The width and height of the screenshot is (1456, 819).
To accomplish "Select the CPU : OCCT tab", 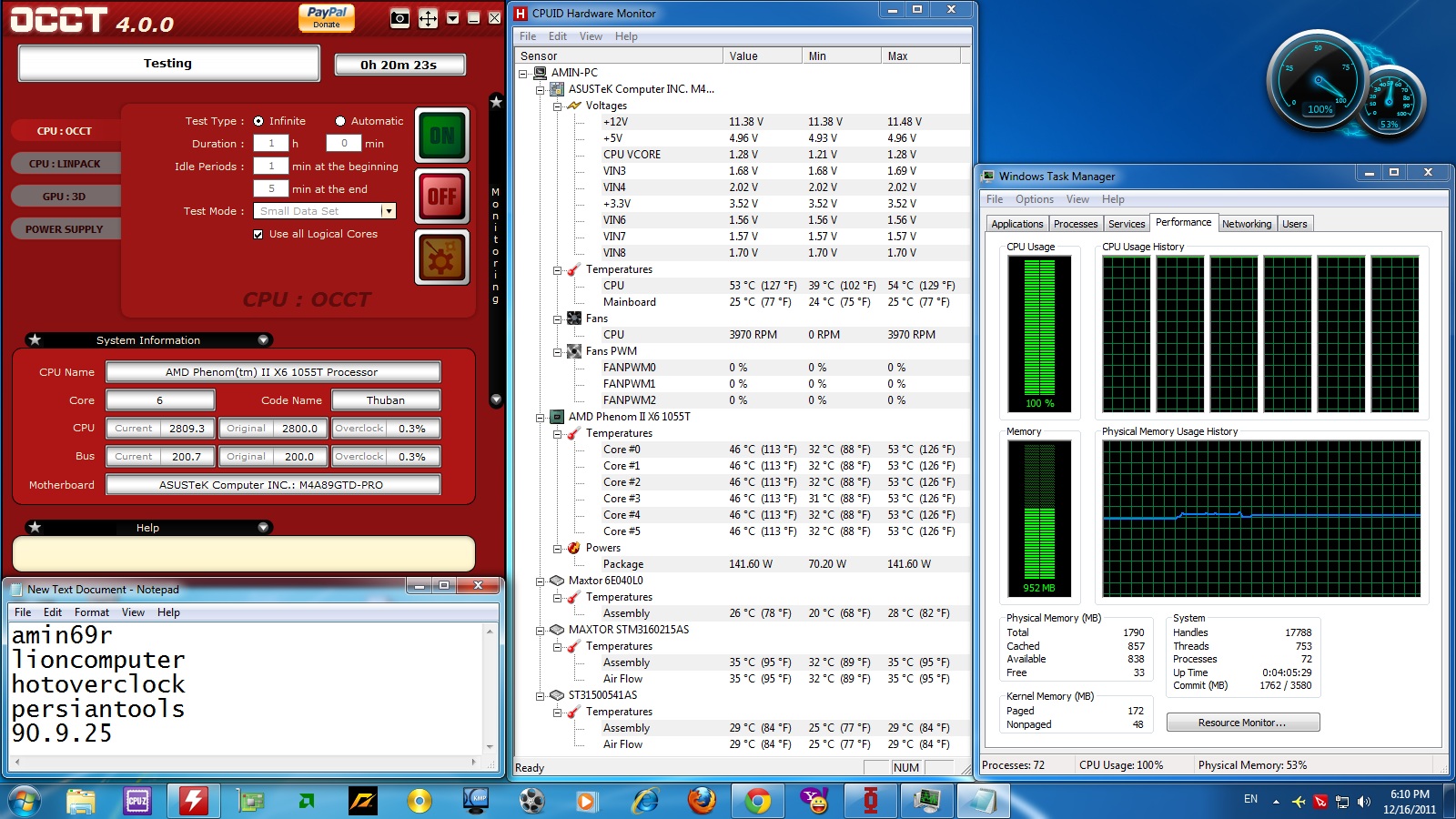I will point(65,131).
